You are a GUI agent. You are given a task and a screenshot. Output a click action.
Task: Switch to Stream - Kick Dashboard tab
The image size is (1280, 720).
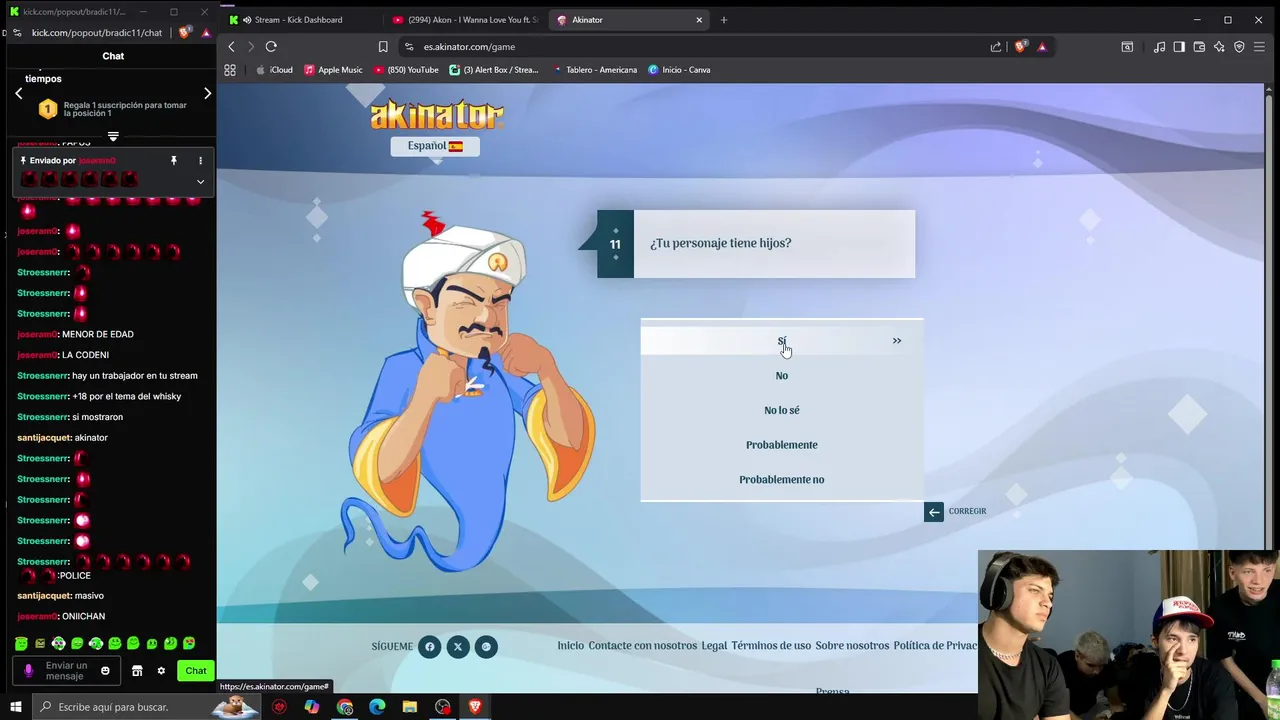click(x=300, y=20)
